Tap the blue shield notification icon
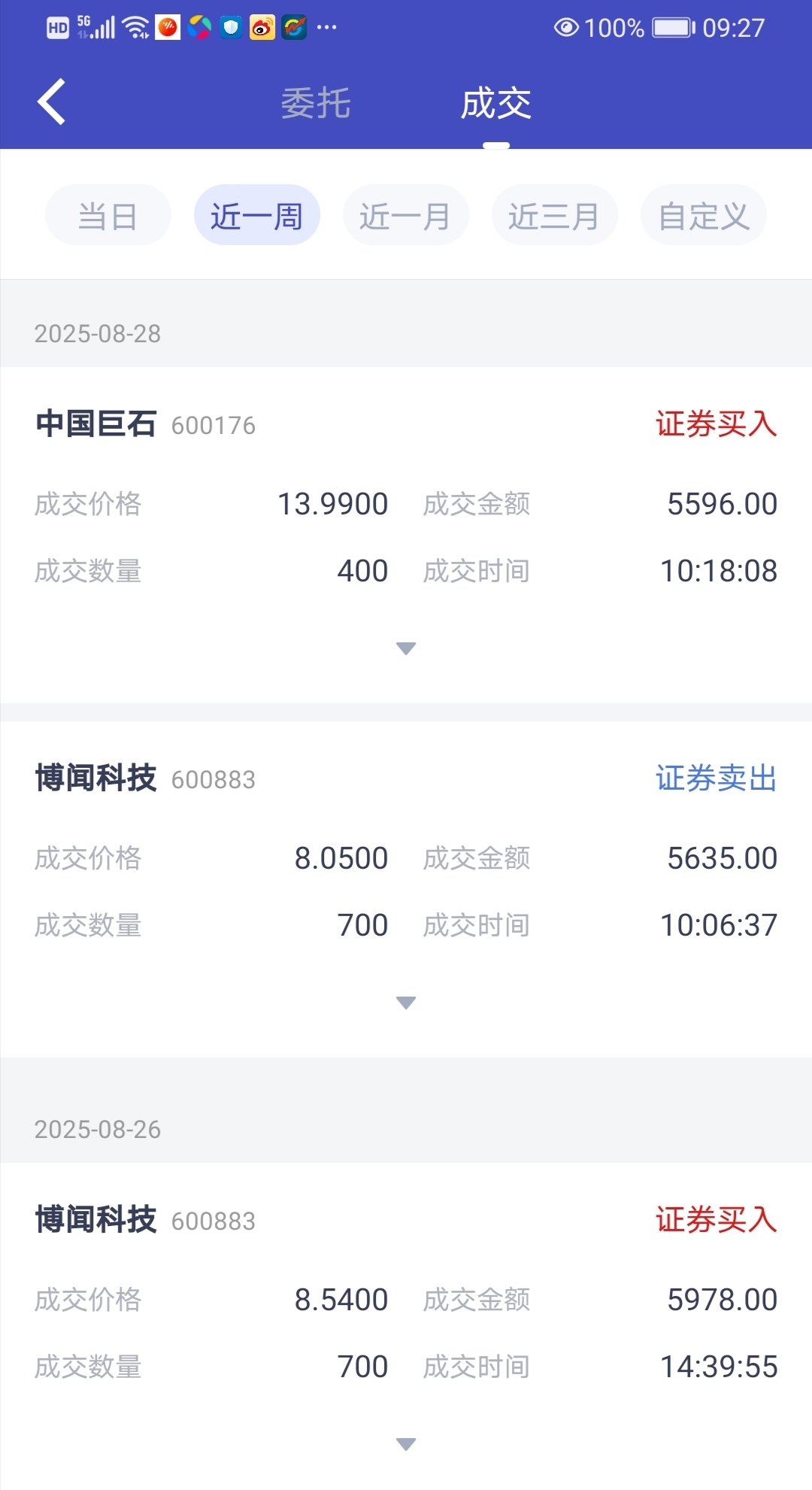Image resolution: width=812 pixels, height=1490 pixels. pyautogui.click(x=231, y=28)
